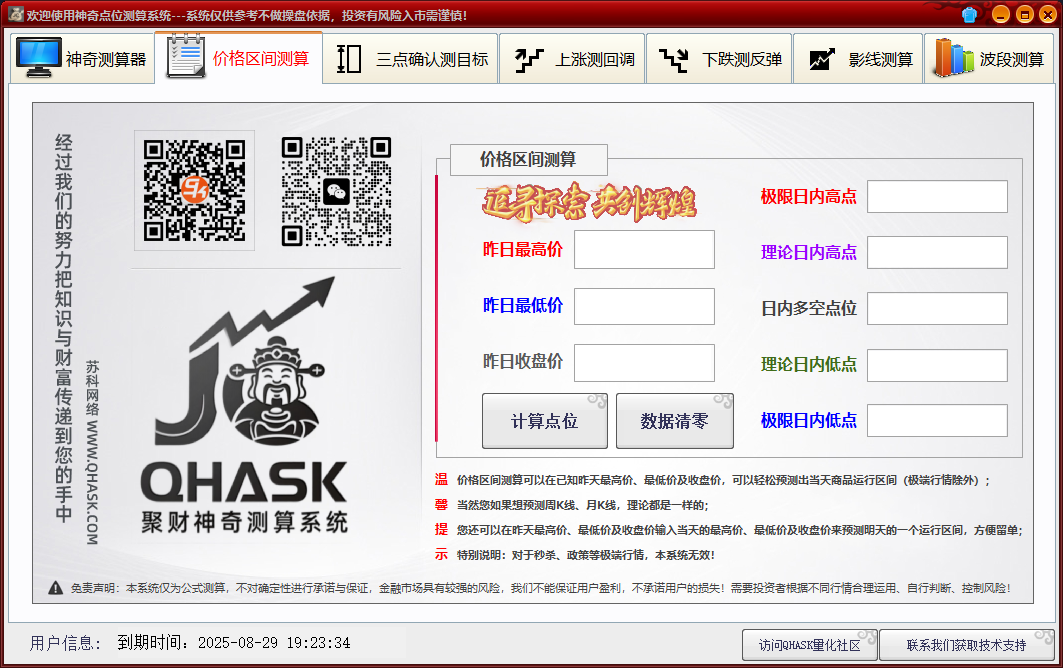Screen dimensions: 1063x668
Task: Click the WeChat QR code
Action: [336, 191]
